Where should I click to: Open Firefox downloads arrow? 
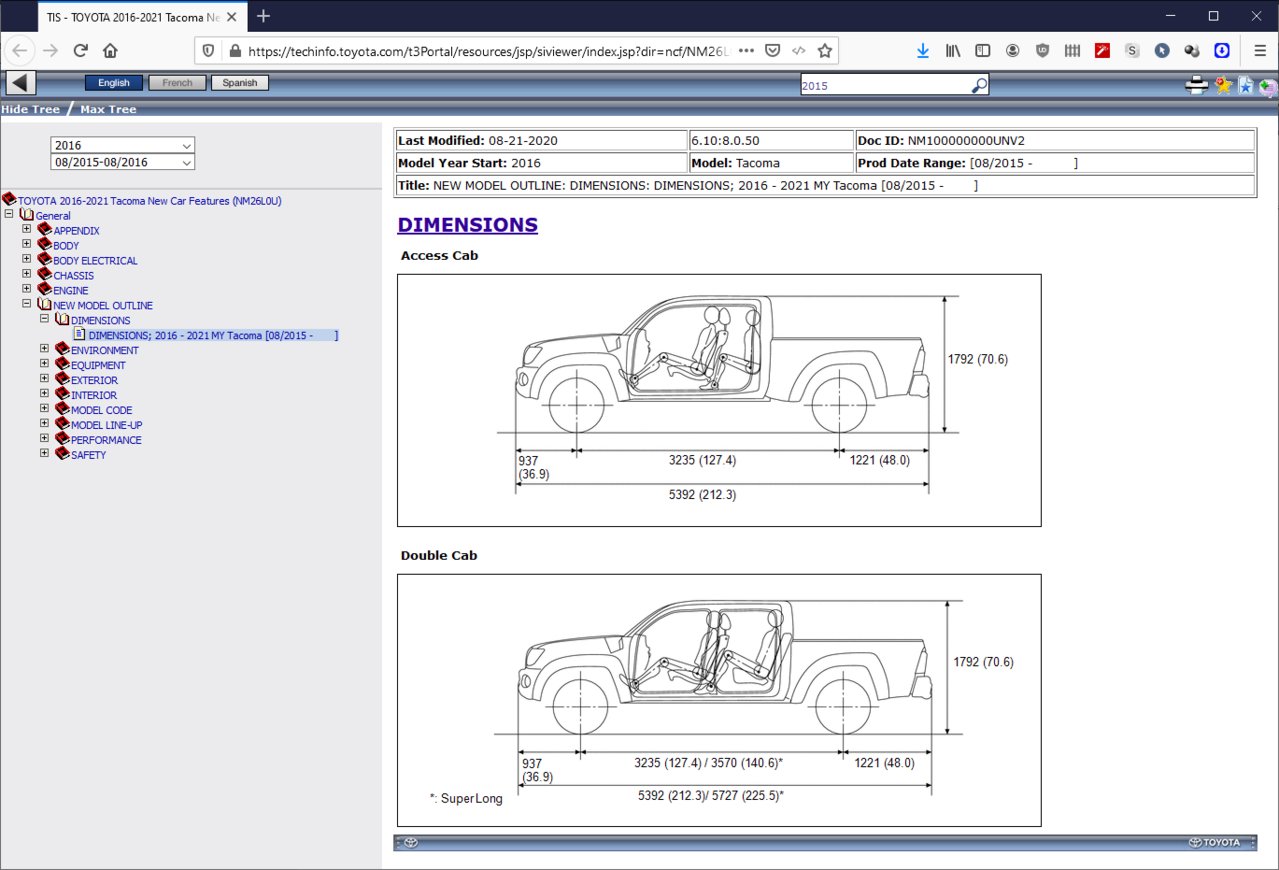[x=923, y=50]
